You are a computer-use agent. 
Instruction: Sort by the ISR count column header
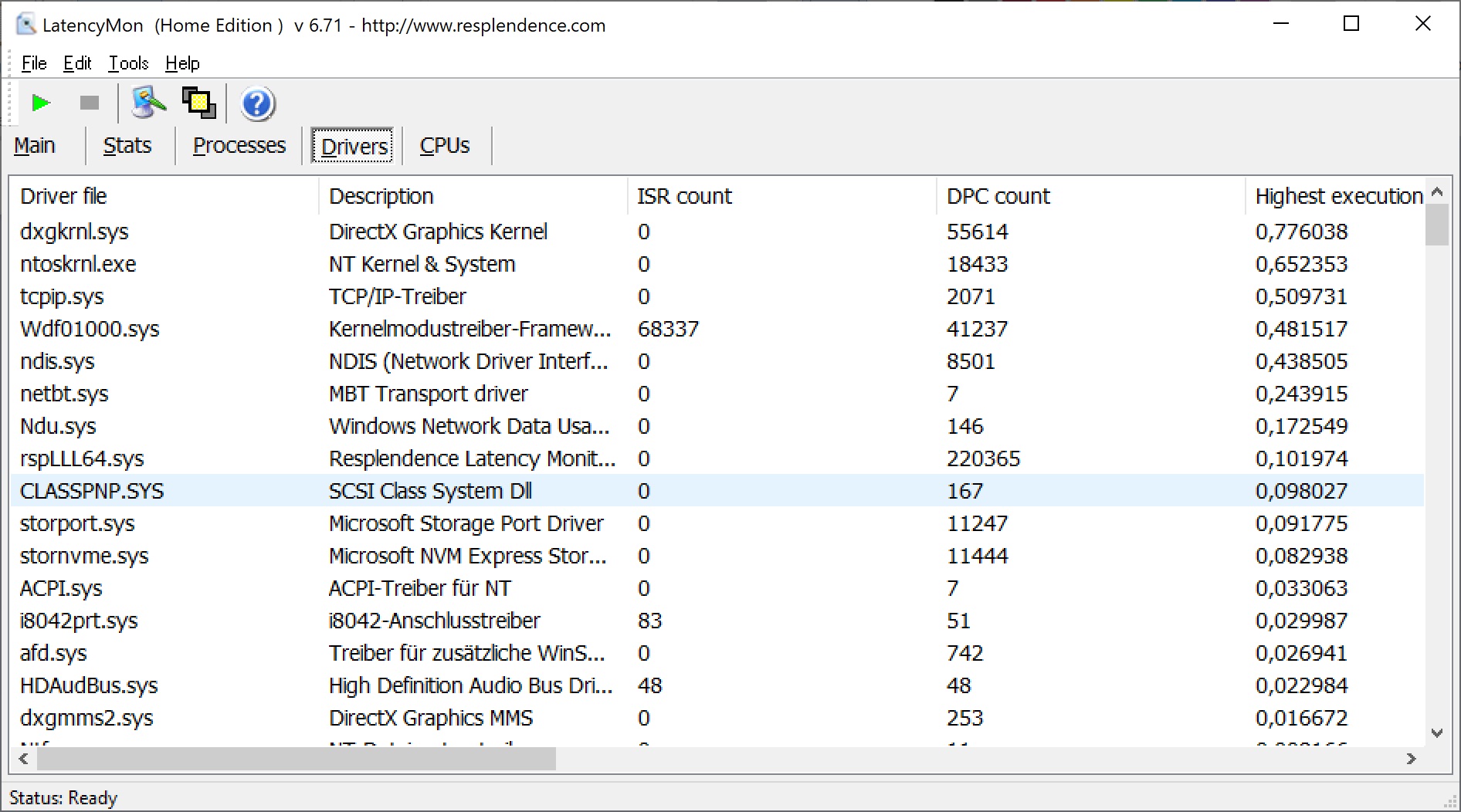[x=684, y=196]
